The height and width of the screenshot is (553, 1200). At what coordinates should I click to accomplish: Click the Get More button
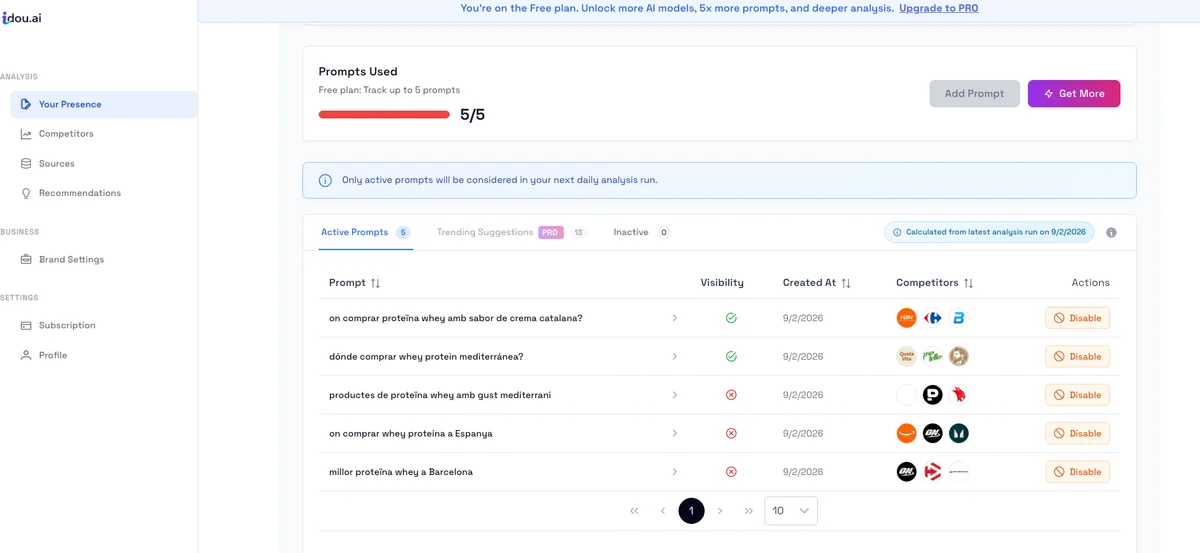point(1074,93)
